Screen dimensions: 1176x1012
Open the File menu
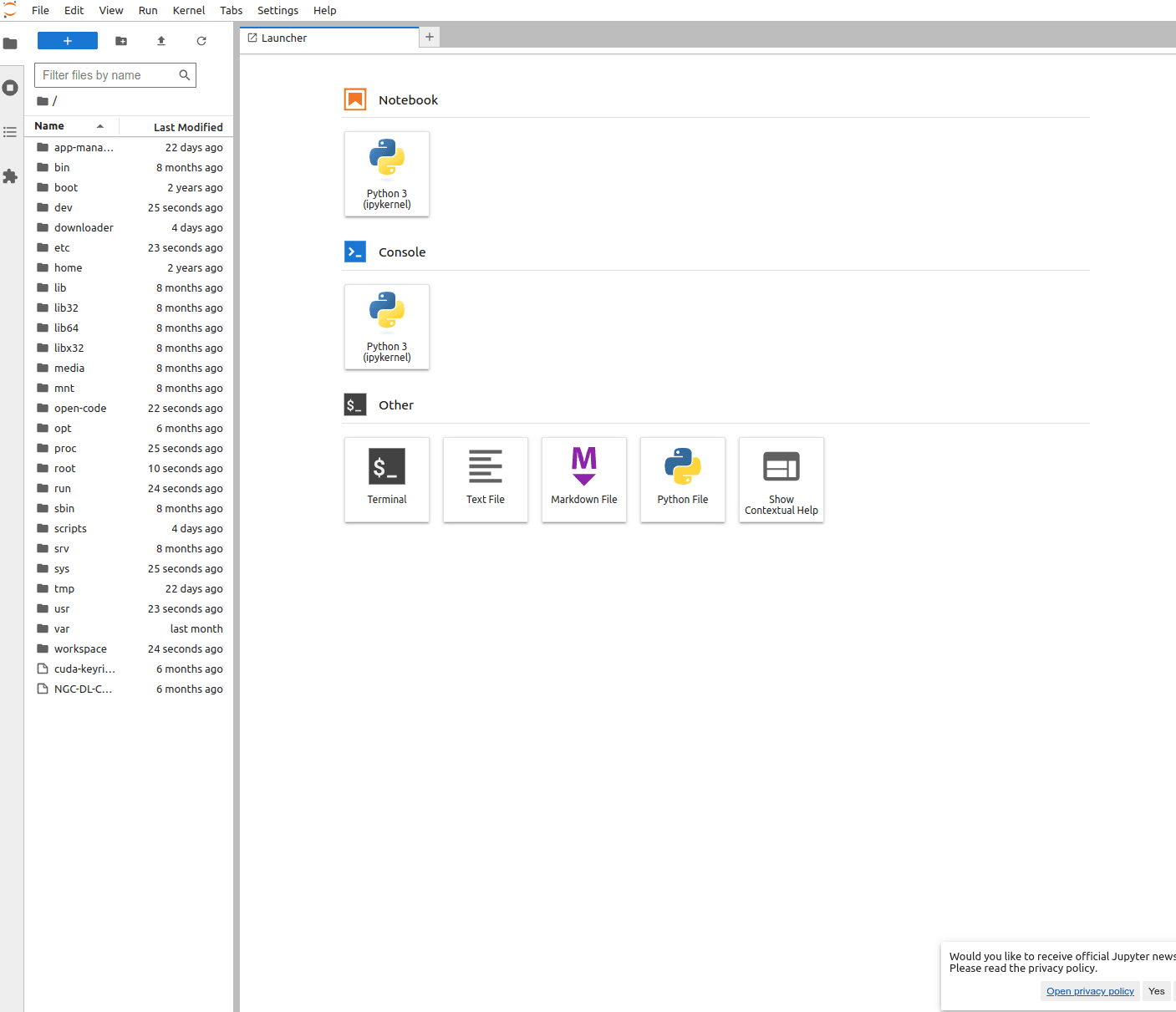pos(40,10)
